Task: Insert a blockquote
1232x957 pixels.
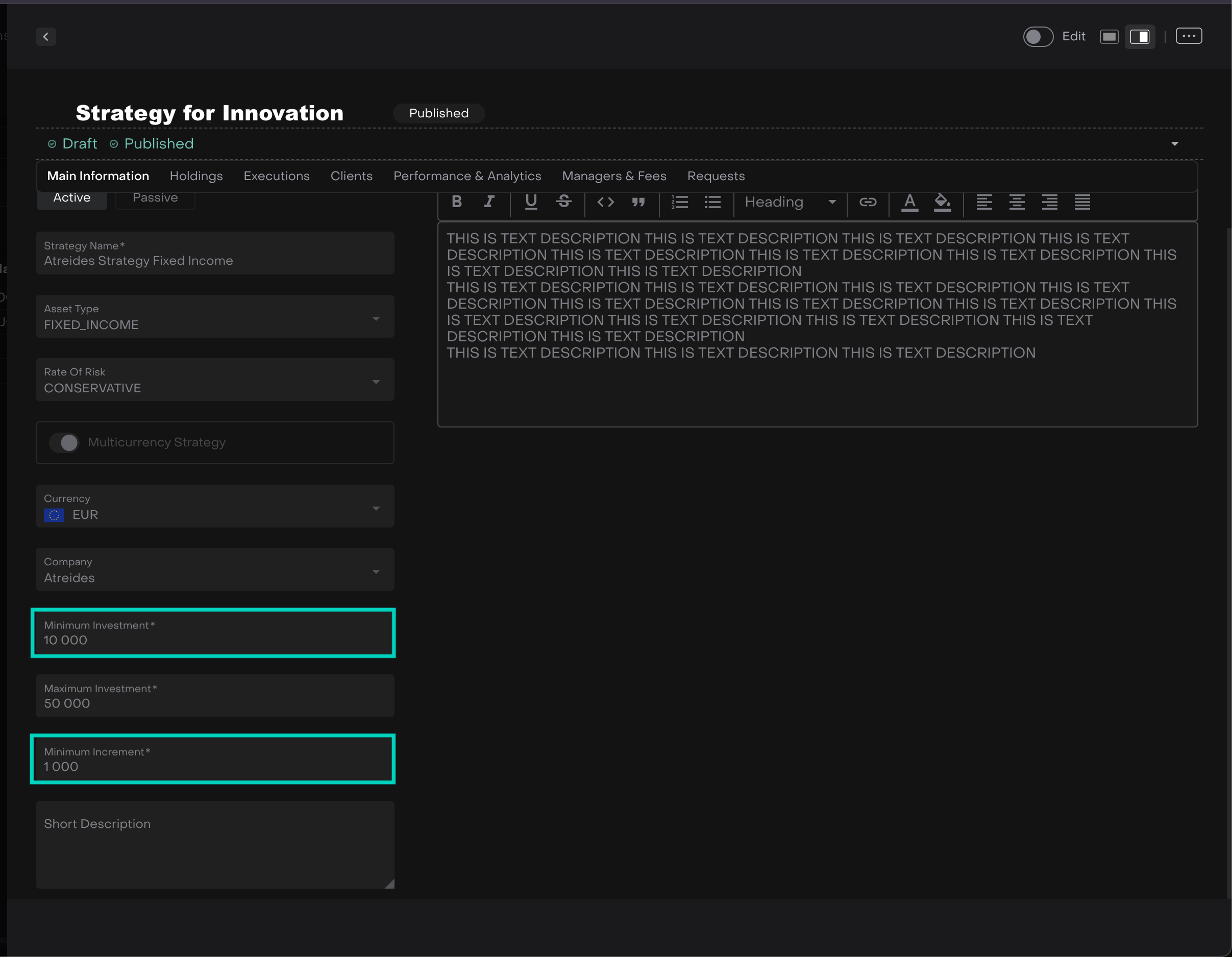Action: tap(638, 202)
